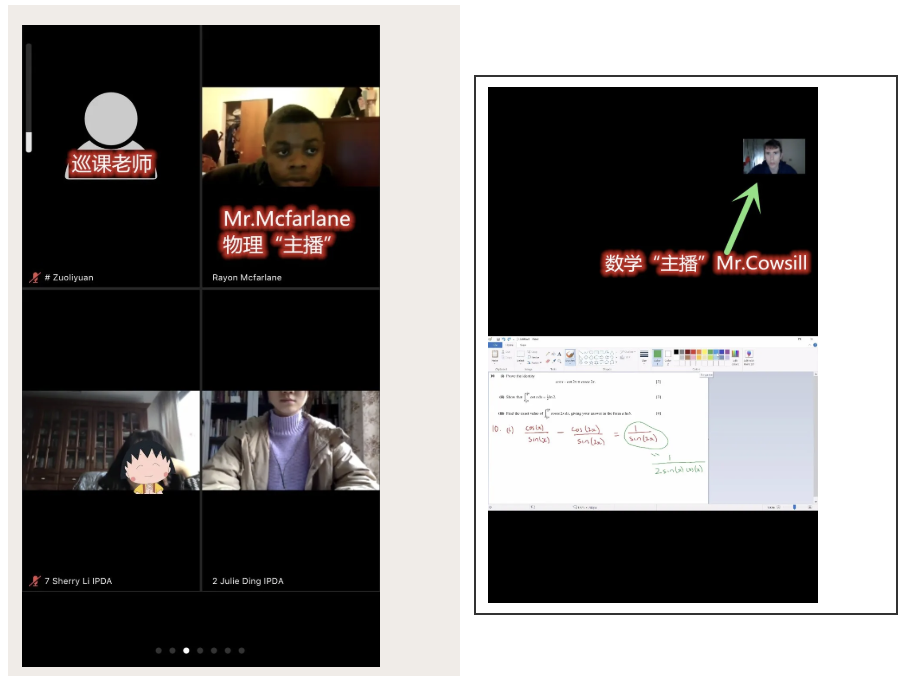Image resolution: width=912 pixels, height=676 pixels.
Task: Open the line Size selector
Action: tap(644, 356)
